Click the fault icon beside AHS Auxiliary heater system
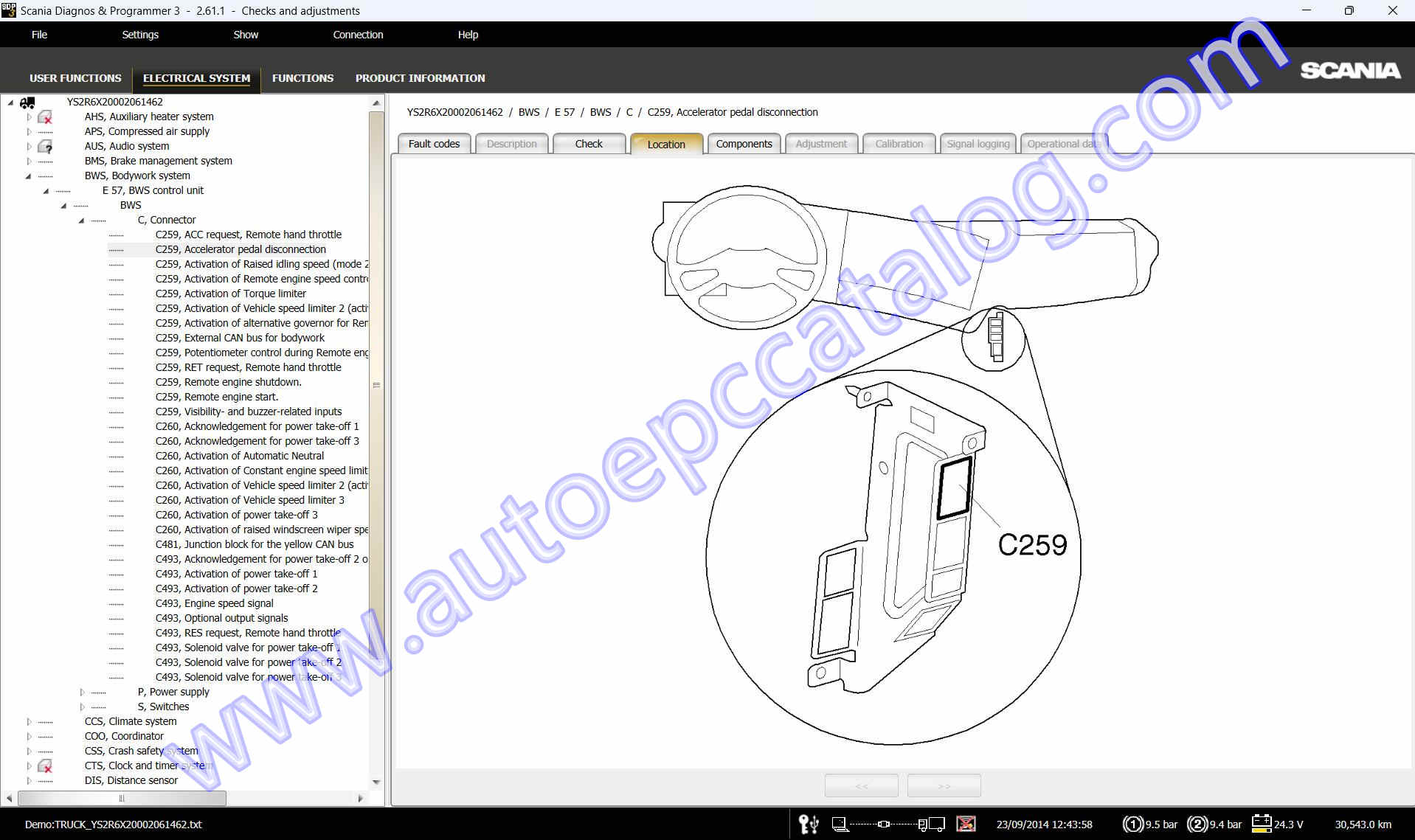Image resolution: width=1415 pixels, height=840 pixels. click(46, 117)
